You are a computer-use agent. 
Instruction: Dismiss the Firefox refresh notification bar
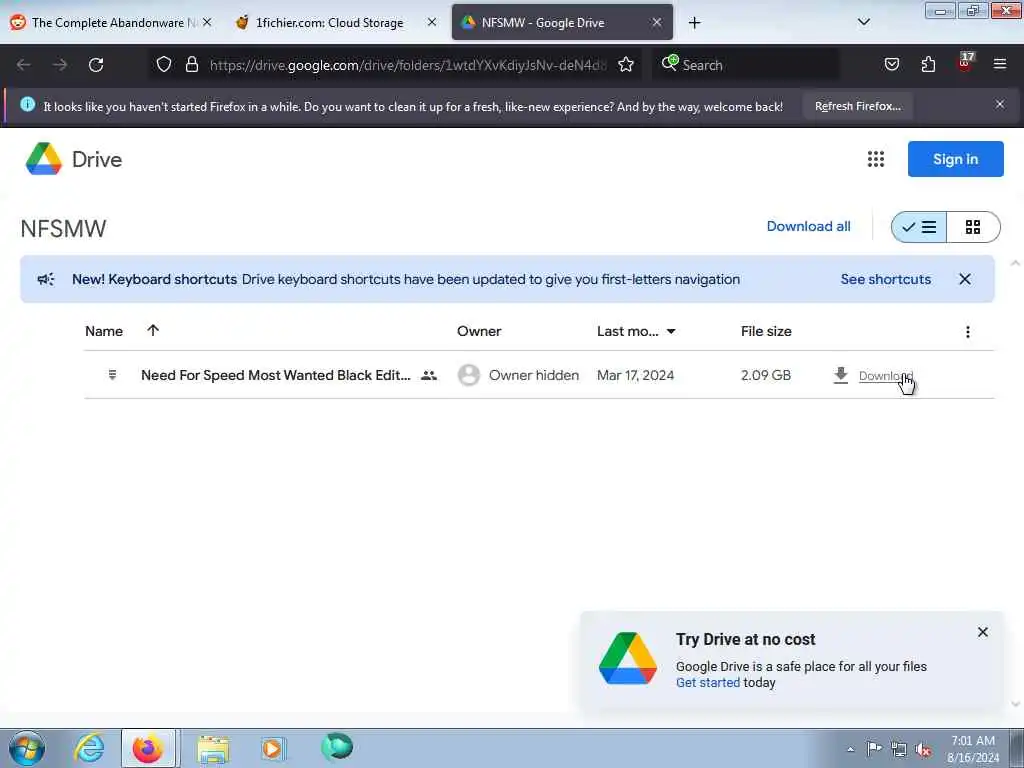(x=999, y=104)
